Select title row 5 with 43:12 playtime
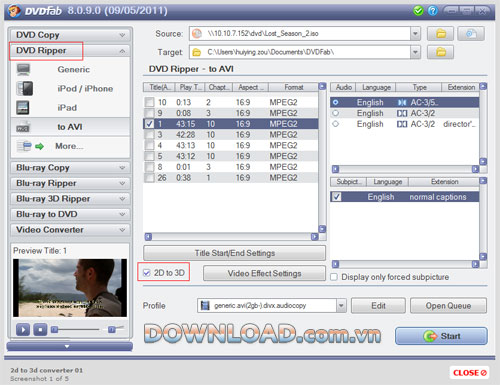 pos(231,156)
